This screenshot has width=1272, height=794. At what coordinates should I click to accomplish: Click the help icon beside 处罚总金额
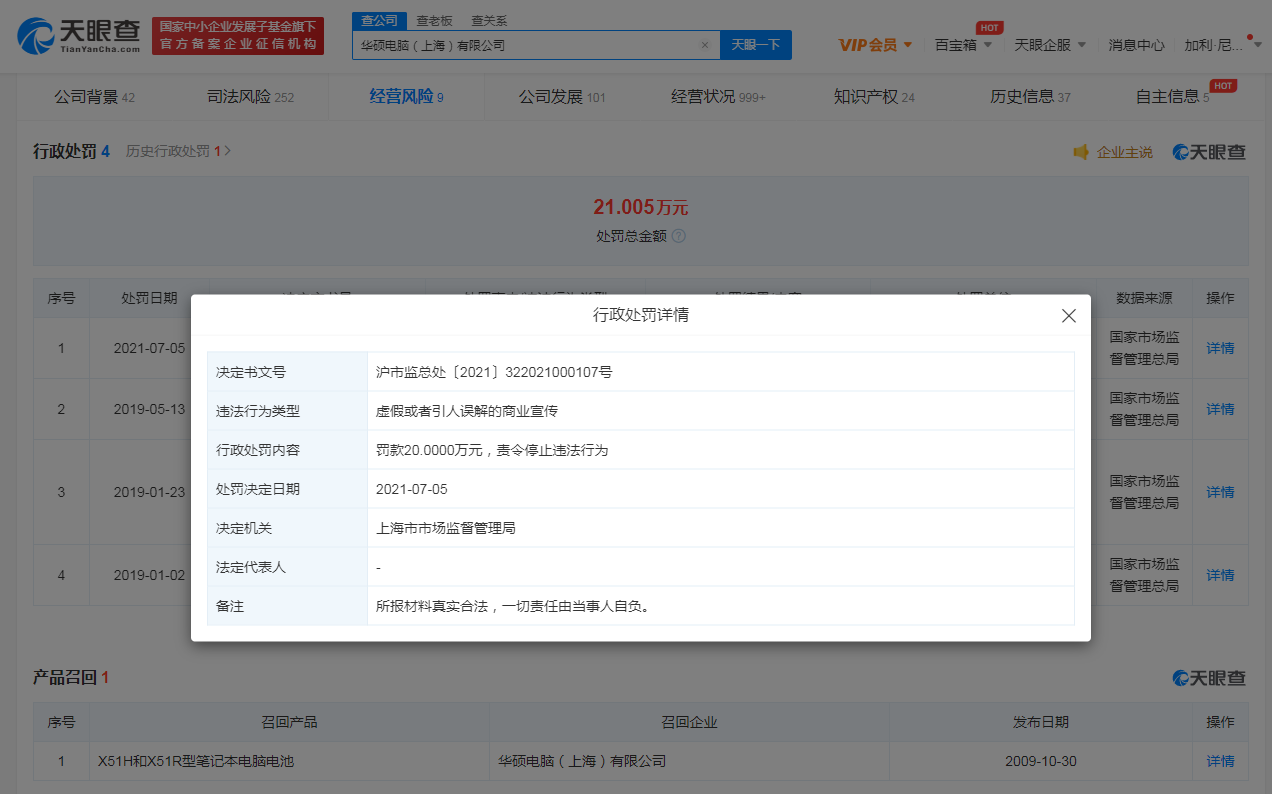click(x=678, y=236)
